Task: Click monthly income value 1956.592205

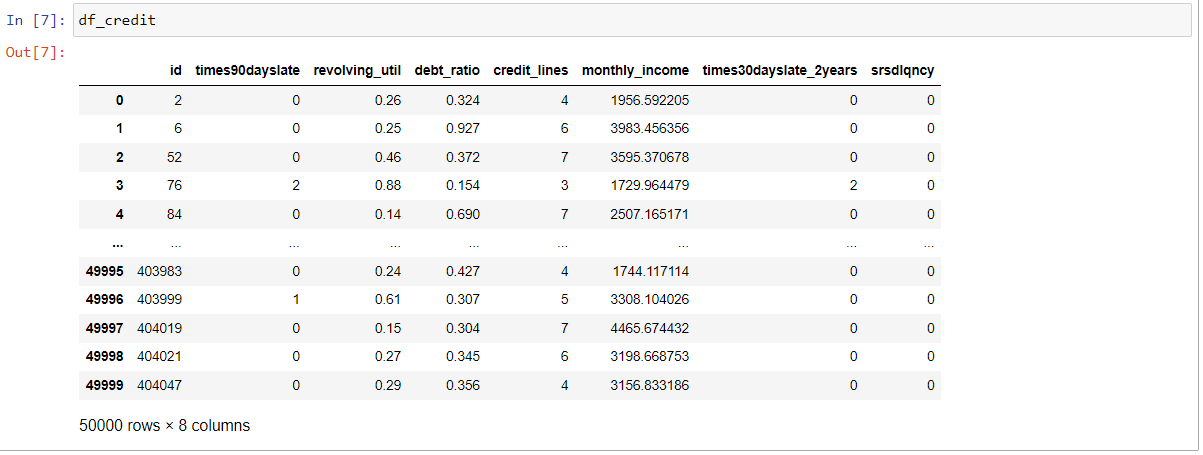Action: click(x=648, y=101)
